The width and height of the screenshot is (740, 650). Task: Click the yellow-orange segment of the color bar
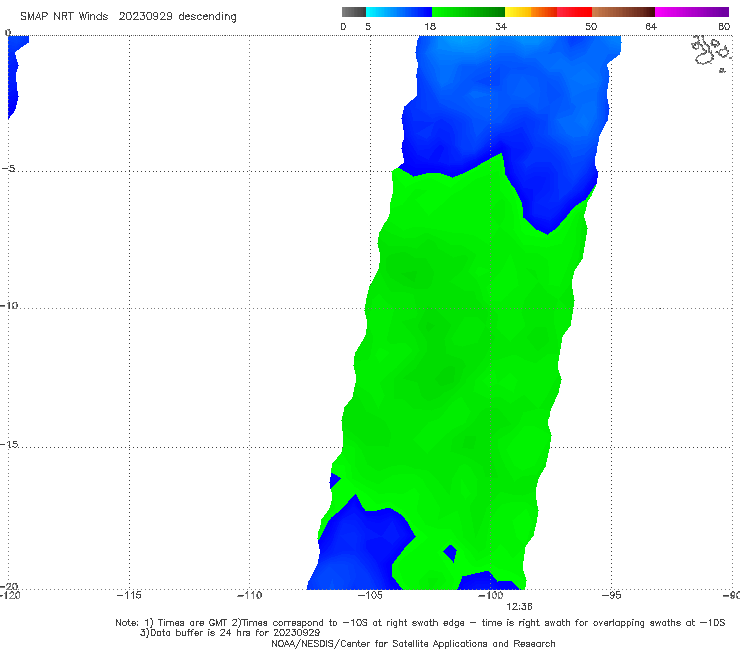[x=531, y=12]
